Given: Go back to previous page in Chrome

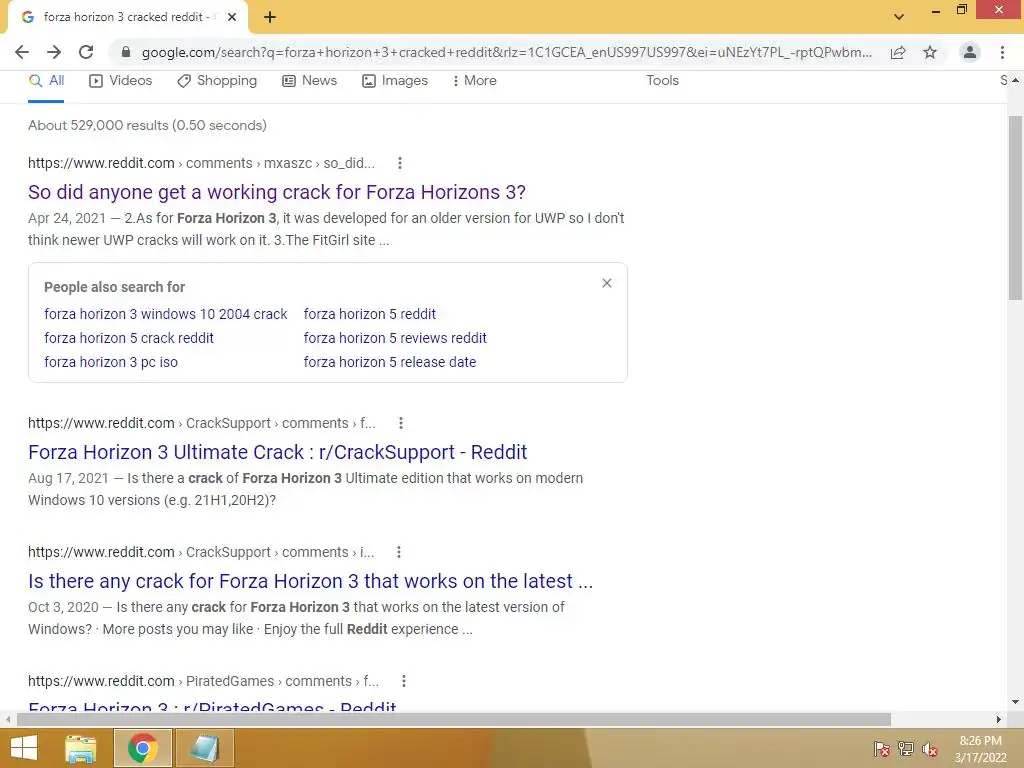Looking at the screenshot, I should pyautogui.click(x=22, y=52).
